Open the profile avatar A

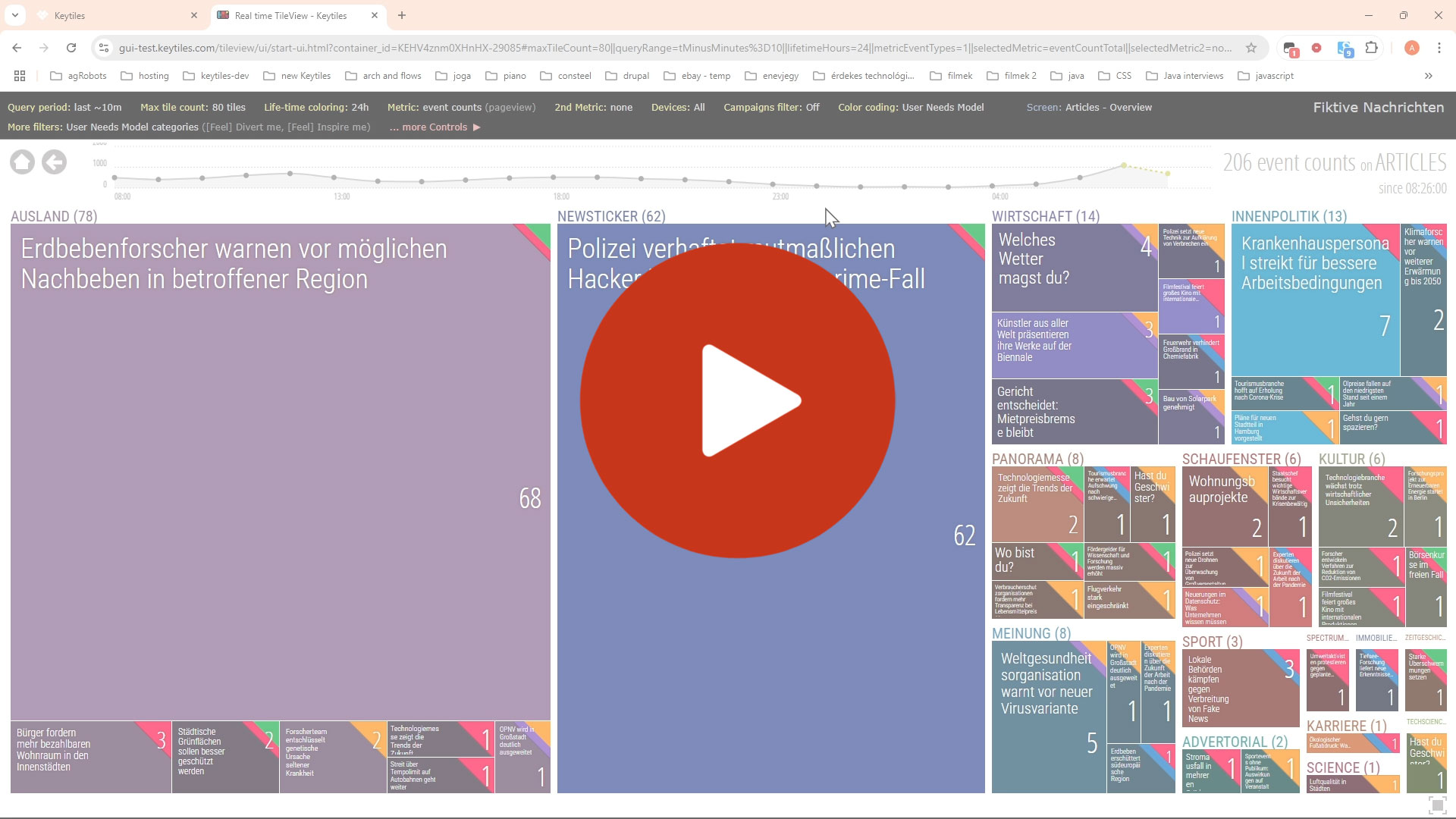(x=1411, y=48)
